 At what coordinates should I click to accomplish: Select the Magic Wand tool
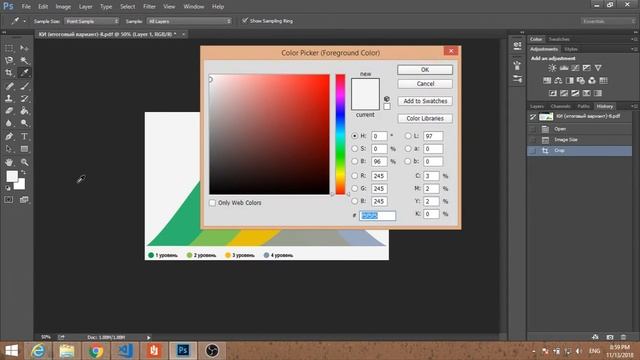[x=24, y=60]
